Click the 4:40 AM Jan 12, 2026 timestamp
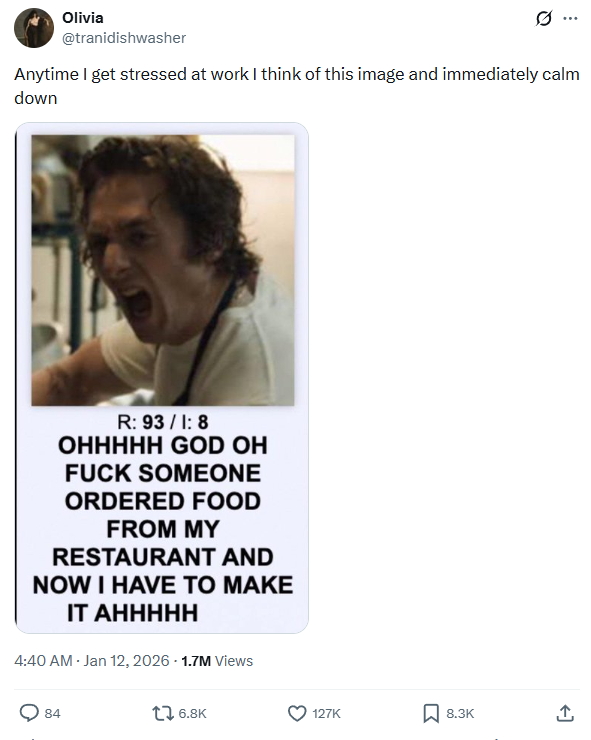 coord(92,661)
